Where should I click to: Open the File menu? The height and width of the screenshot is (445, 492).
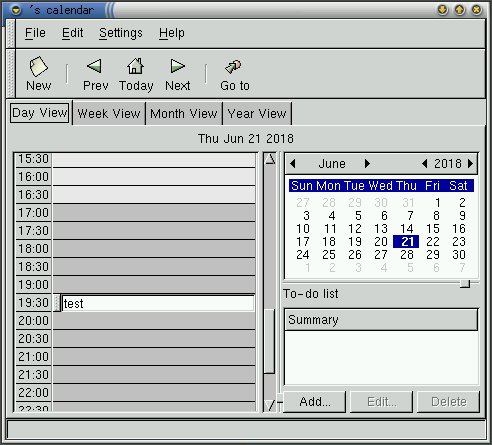(x=35, y=33)
